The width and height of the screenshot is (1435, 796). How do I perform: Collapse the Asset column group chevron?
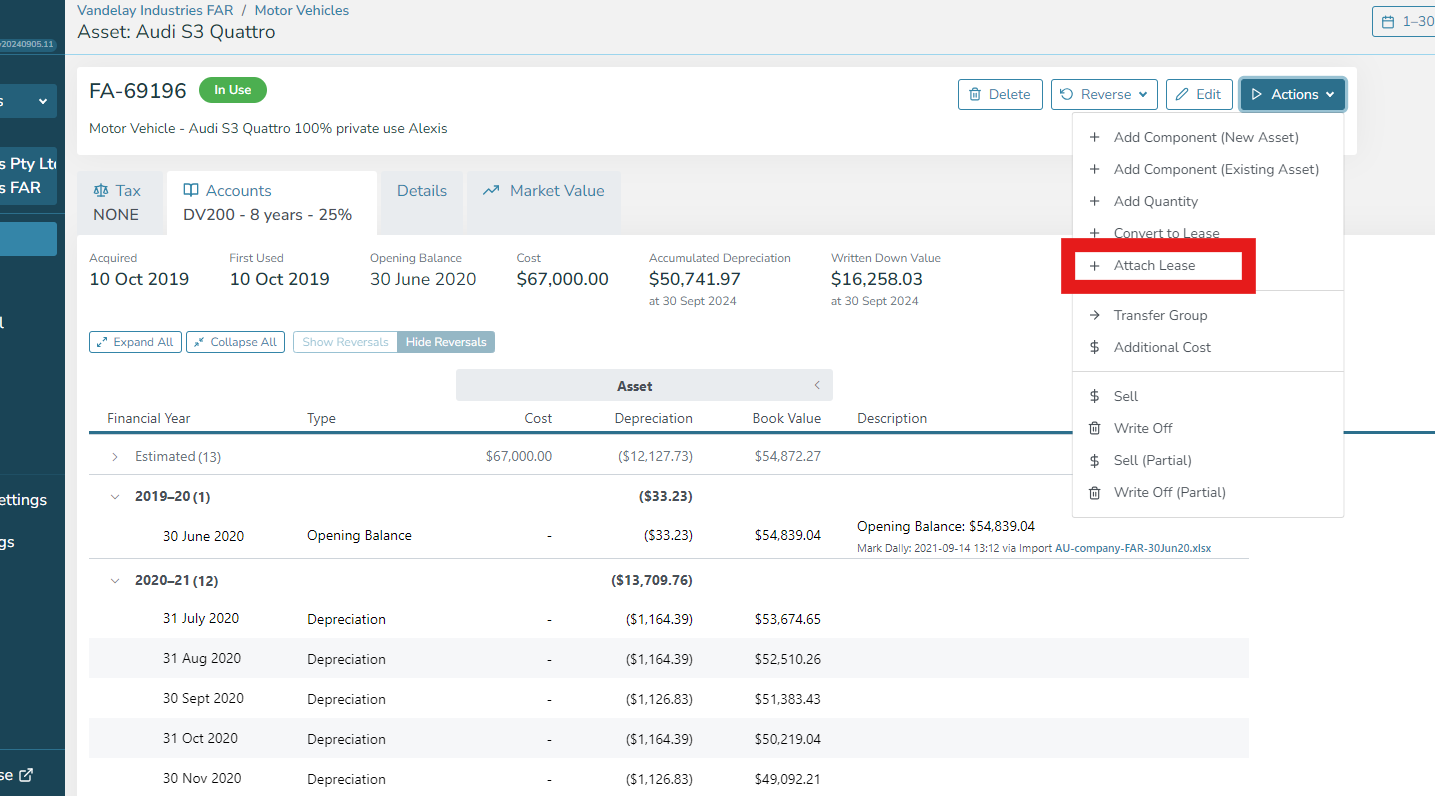coord(817,385)
